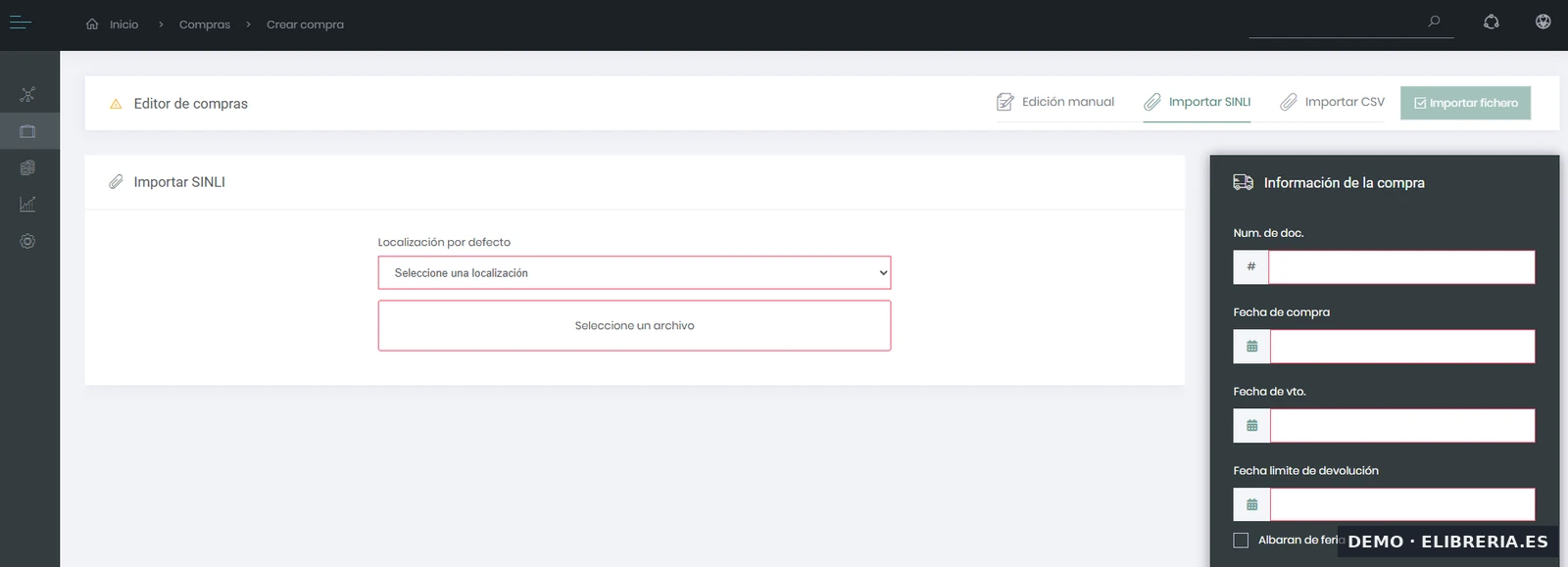1568x567 pixels.
Task: Open the Seleccione una localización dropdown
Action: coord(634,273)
